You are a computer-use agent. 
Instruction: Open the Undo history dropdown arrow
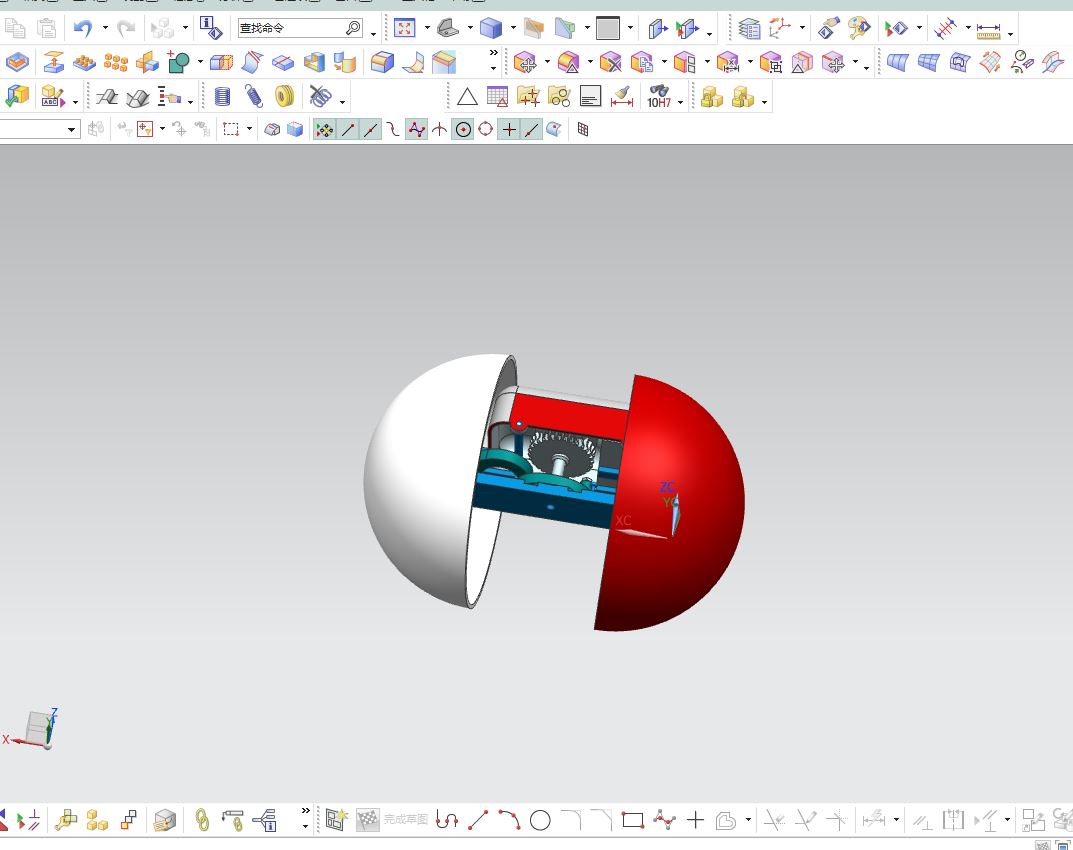coord(105,28)
